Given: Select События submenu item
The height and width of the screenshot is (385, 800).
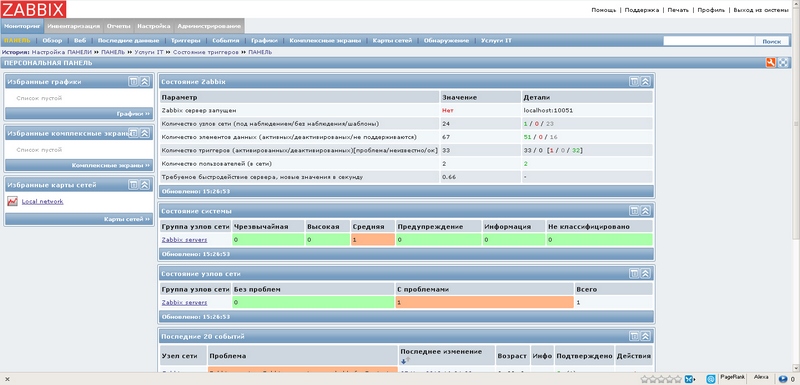Looking at the screenshot, I should (226, 40).
